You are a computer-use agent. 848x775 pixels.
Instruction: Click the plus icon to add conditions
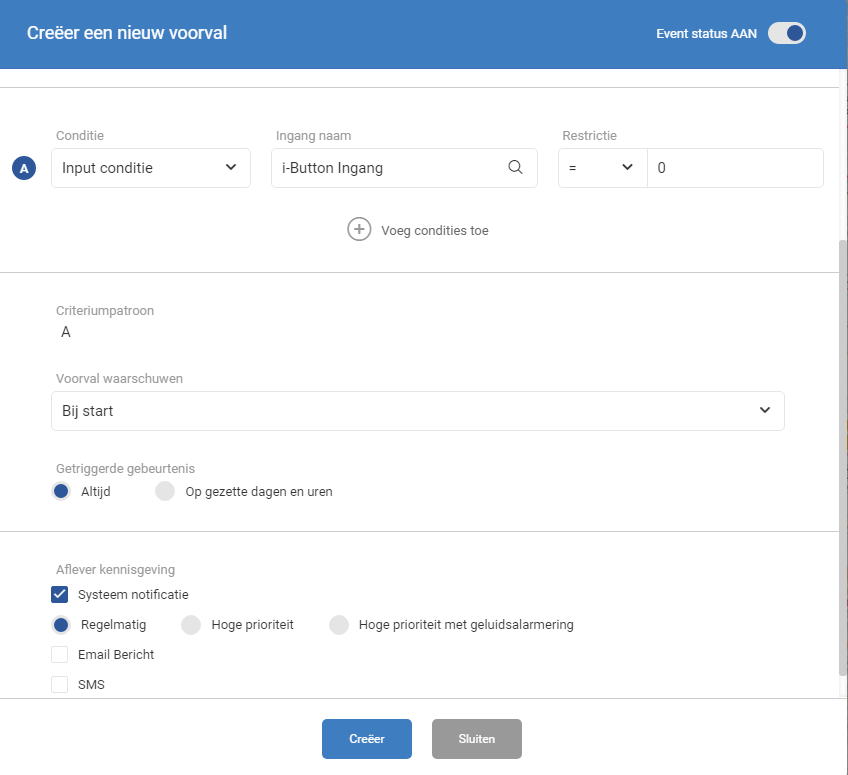[359, 229]
